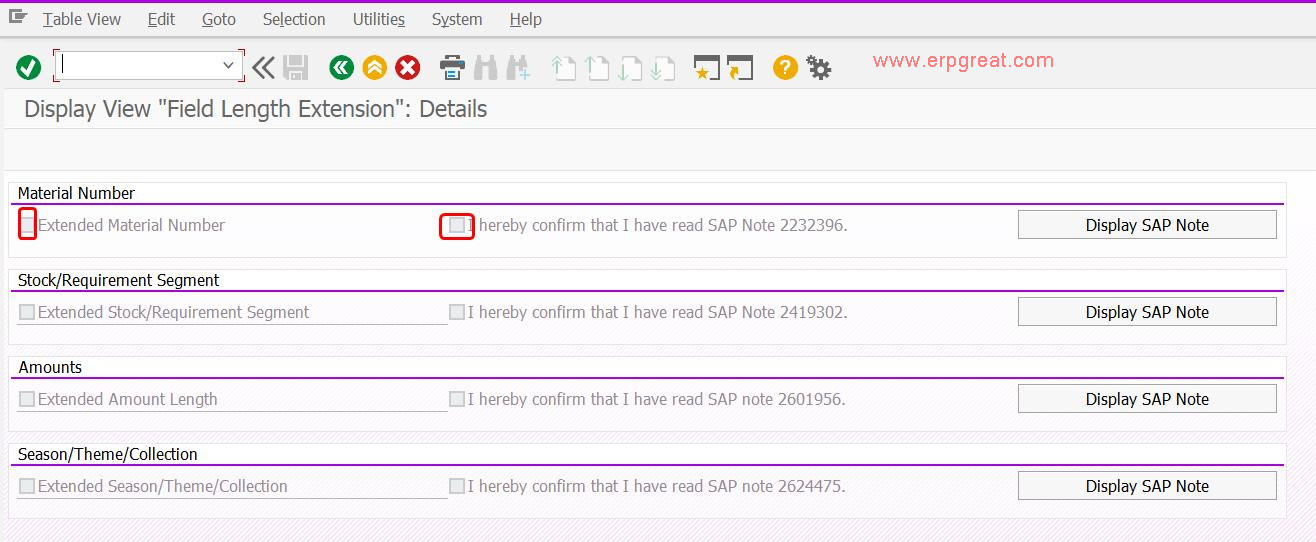Click the red Cancel X icon
Screen dimensions: 1316x542
[x=408, y=68]
